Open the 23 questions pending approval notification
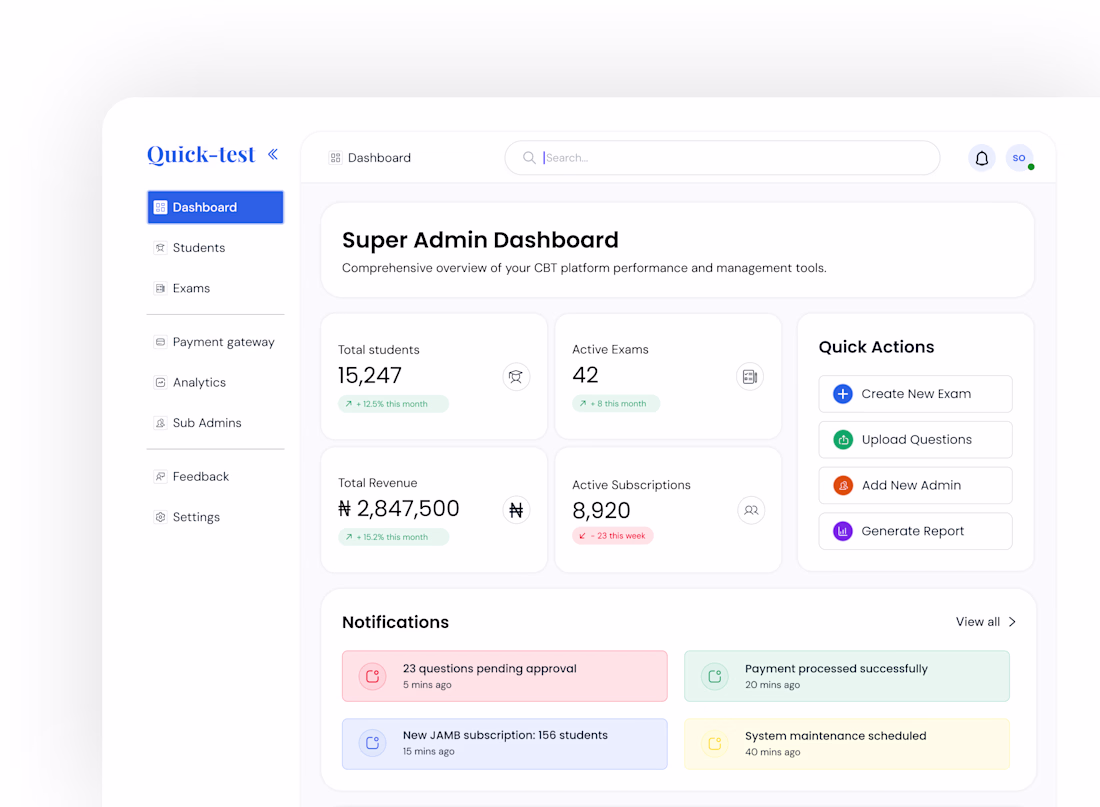 pos(504,676)
